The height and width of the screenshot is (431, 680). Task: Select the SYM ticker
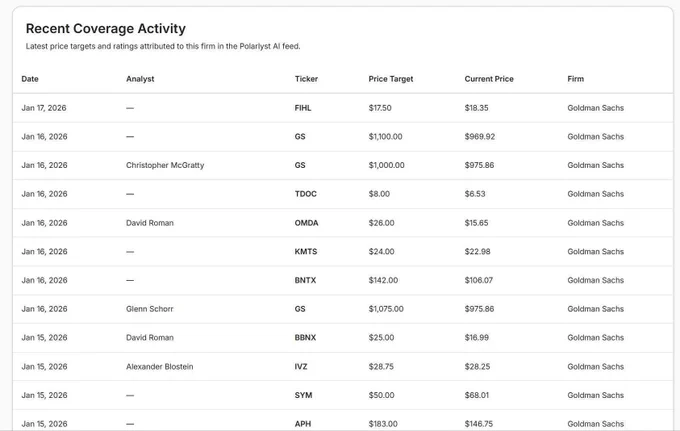pos(303,395)
